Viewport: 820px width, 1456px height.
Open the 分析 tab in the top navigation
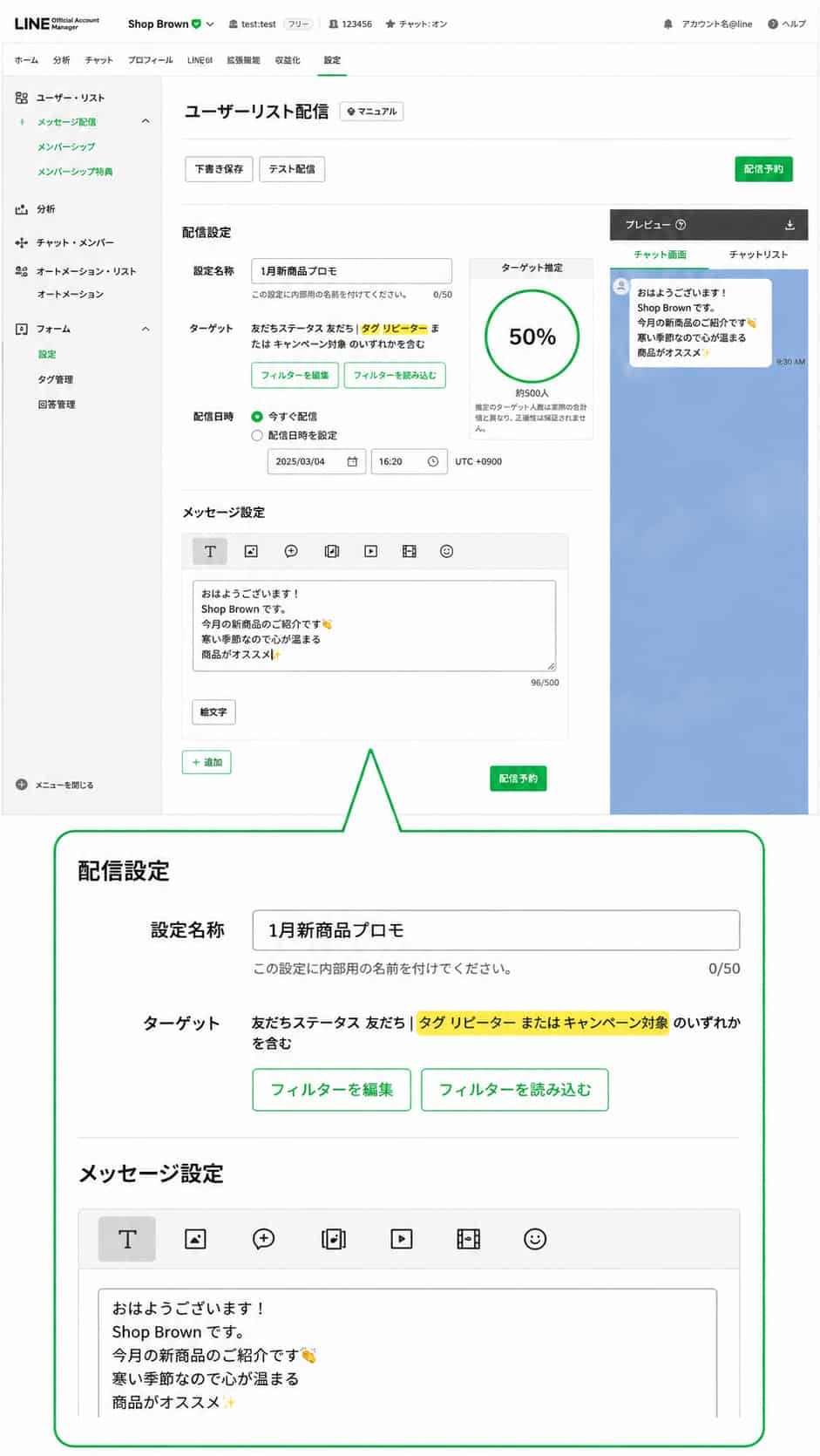tap(61, 60)
